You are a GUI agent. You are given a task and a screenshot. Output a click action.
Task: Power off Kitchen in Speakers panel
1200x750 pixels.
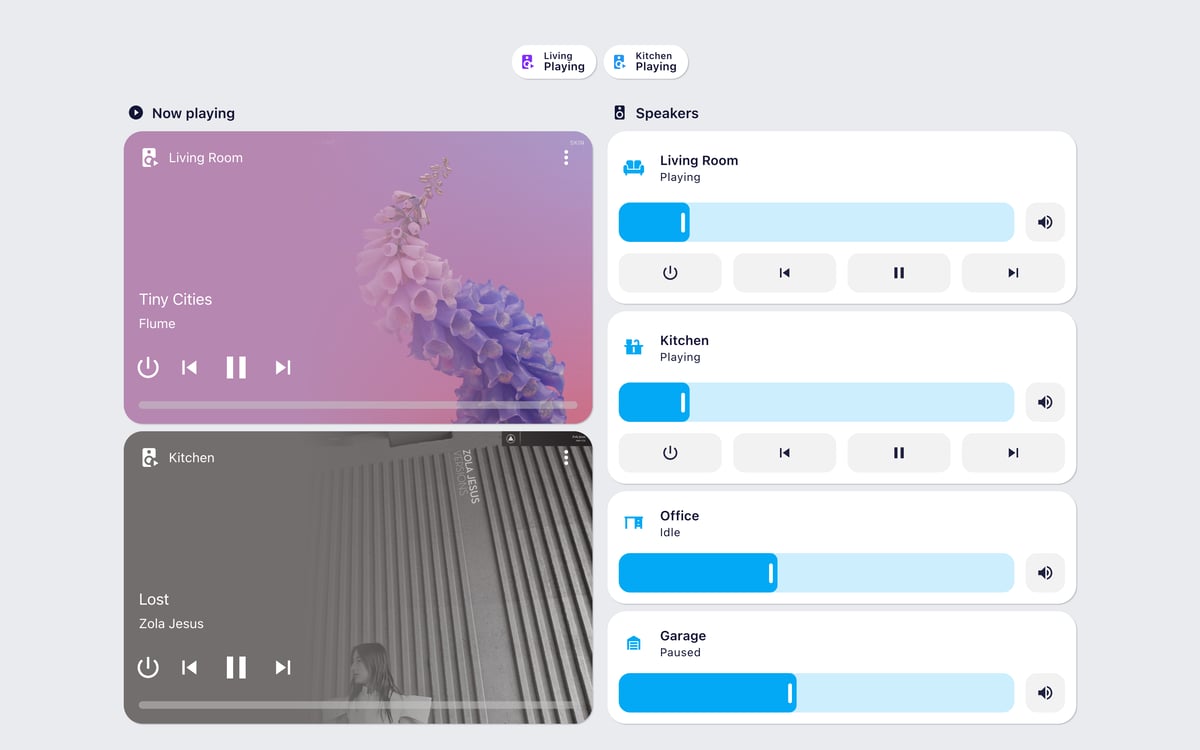pos(670,453)
